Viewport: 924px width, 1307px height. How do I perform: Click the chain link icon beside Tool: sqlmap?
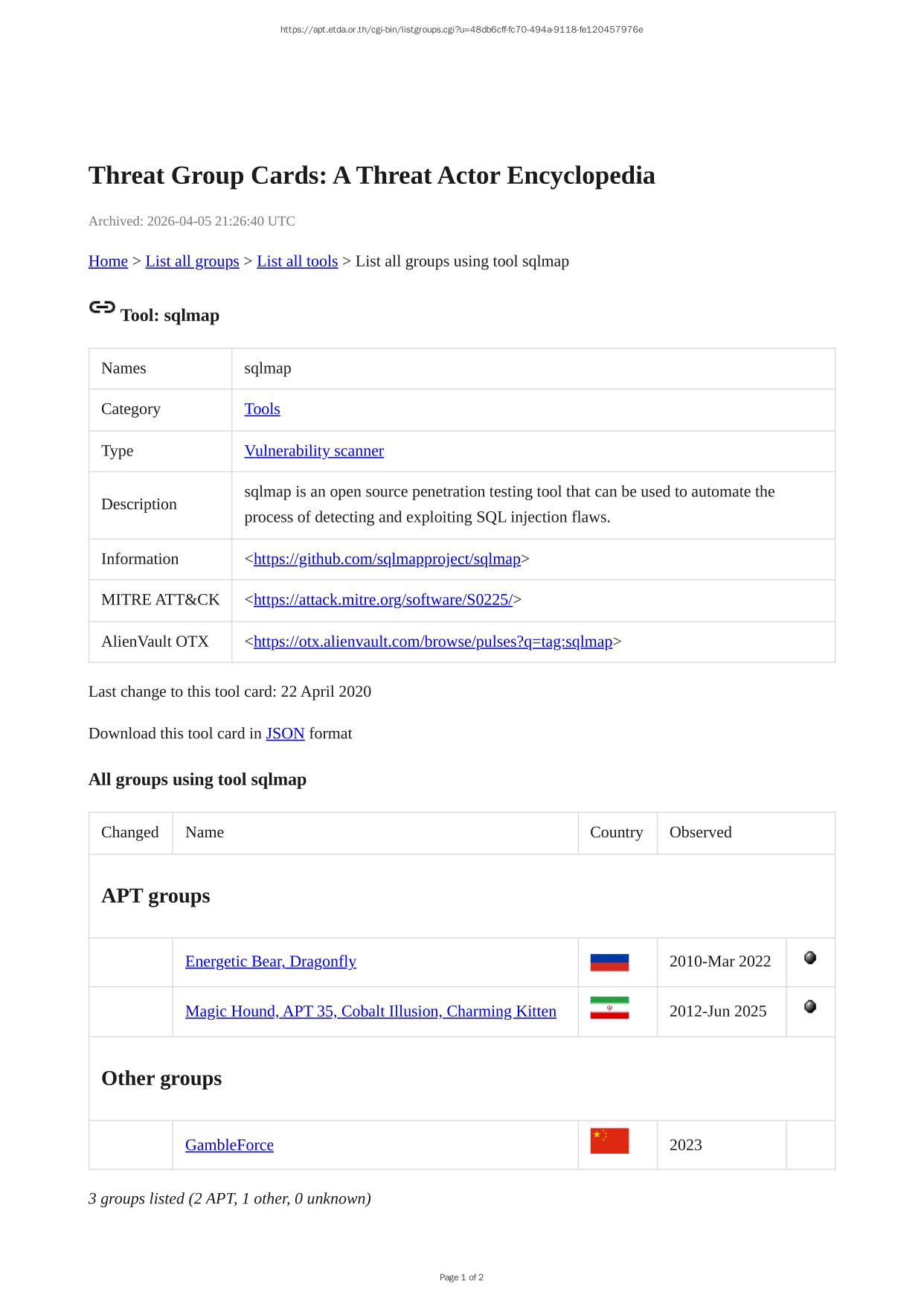point(102,307)
